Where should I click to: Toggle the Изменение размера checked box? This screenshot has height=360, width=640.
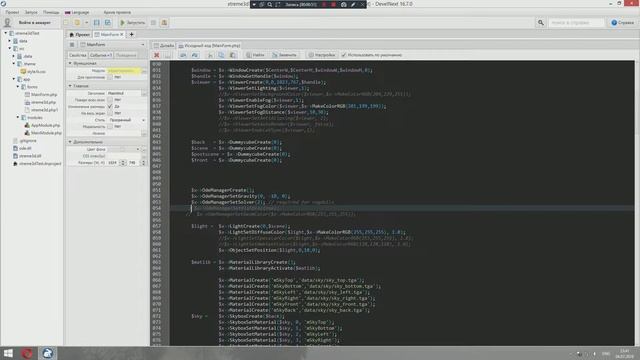pyautogui.click(x=110, y=106)
